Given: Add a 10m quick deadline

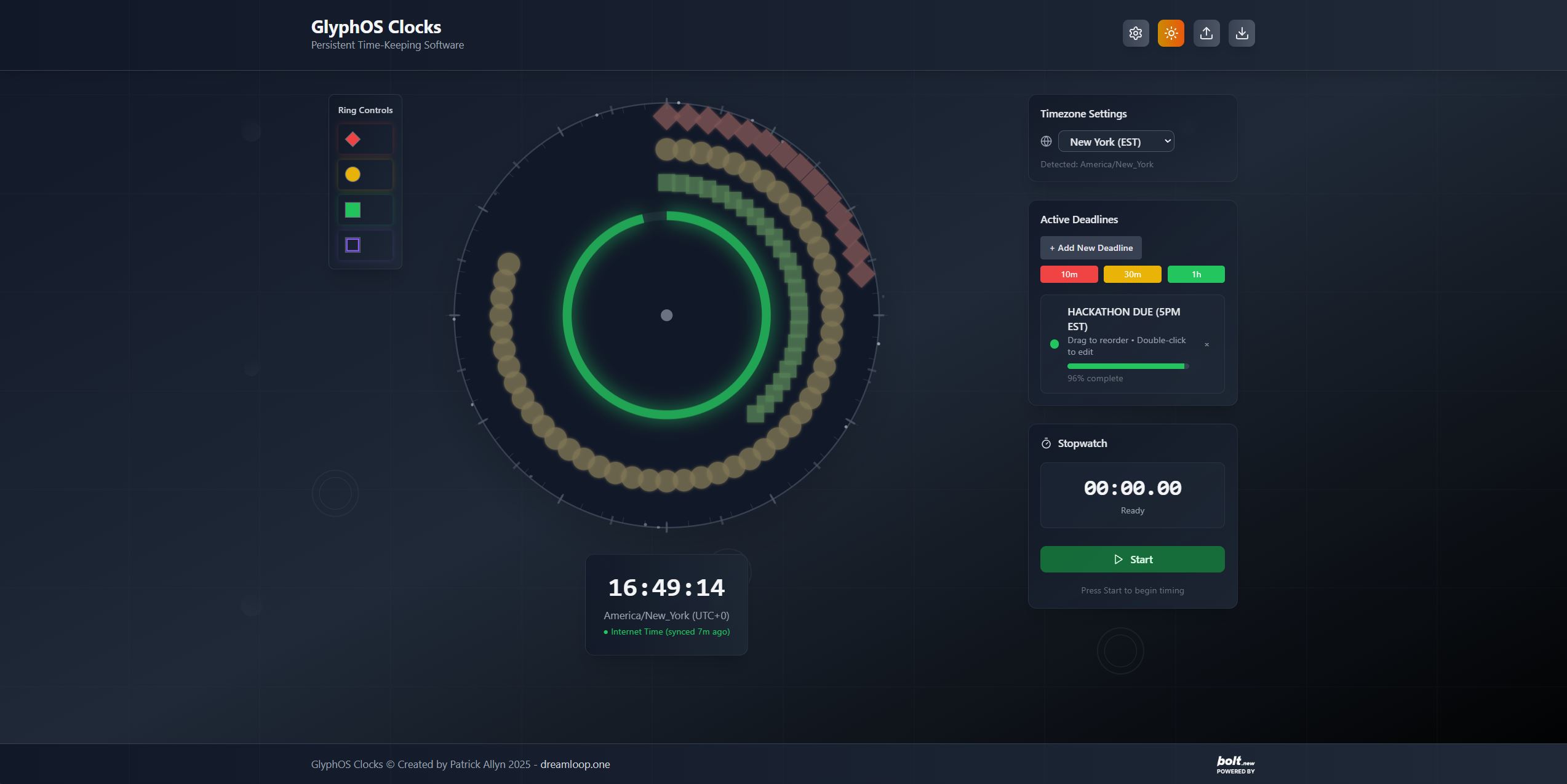Looking at the screenshot, I should [x=1069, y=274].
